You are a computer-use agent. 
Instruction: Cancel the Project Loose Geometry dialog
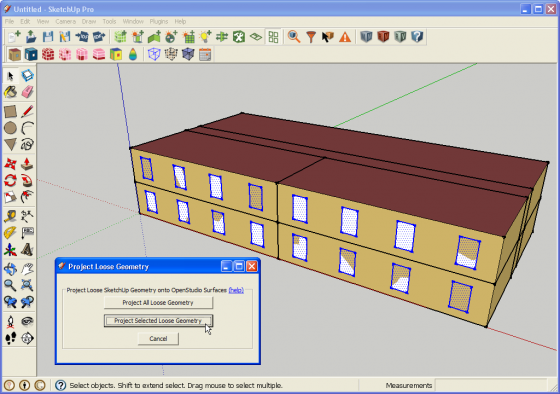[158, 338]
